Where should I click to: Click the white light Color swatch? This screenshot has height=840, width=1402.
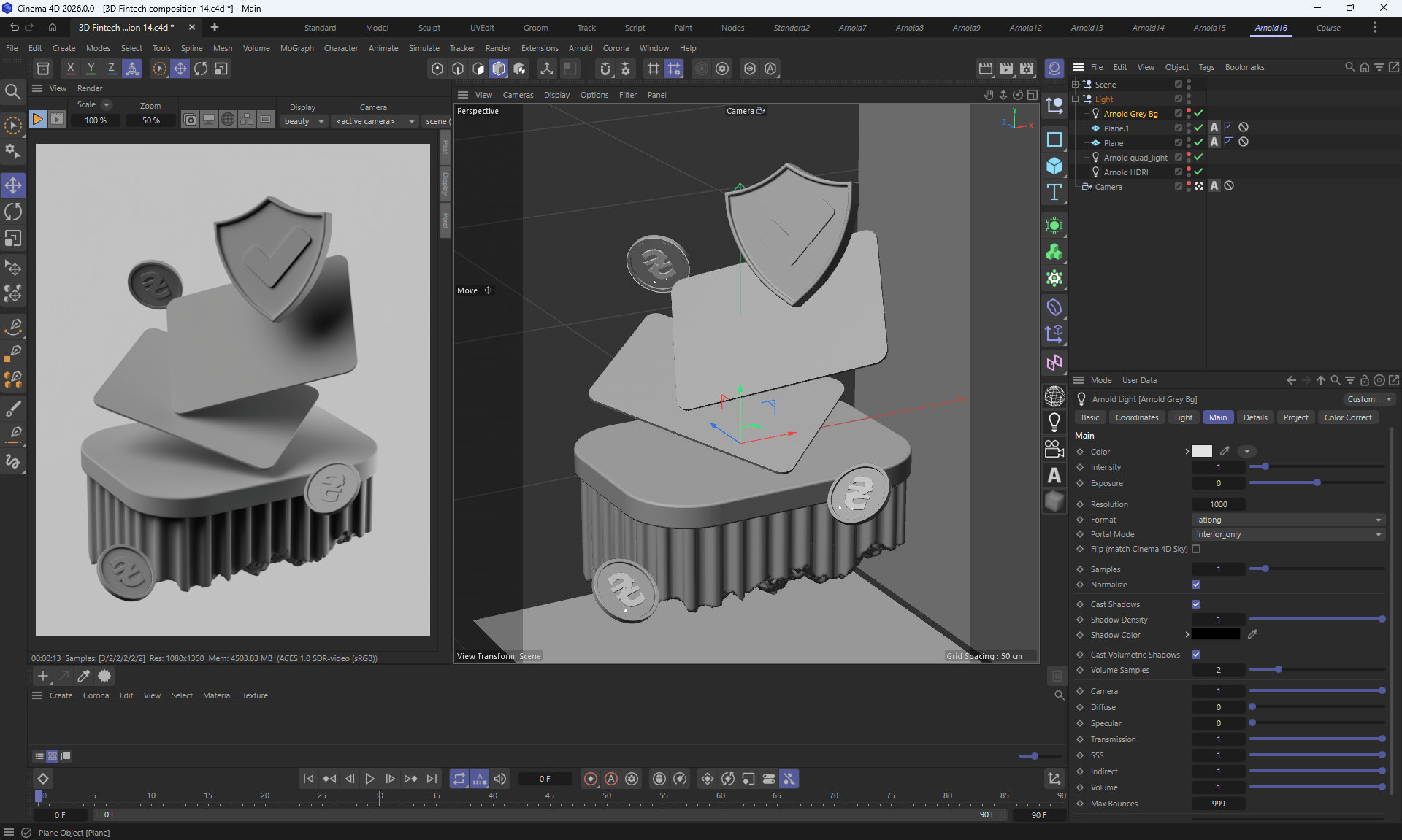pyautogui.click(x=1202, y=452)
